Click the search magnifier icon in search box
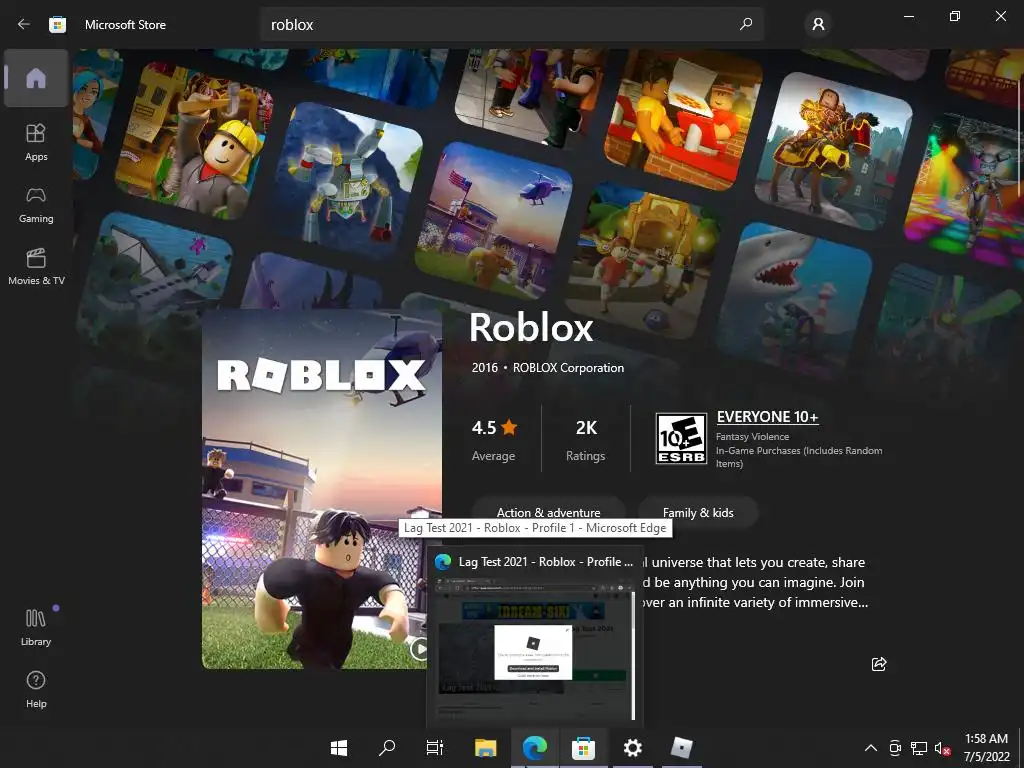 [x=746, y=24]
